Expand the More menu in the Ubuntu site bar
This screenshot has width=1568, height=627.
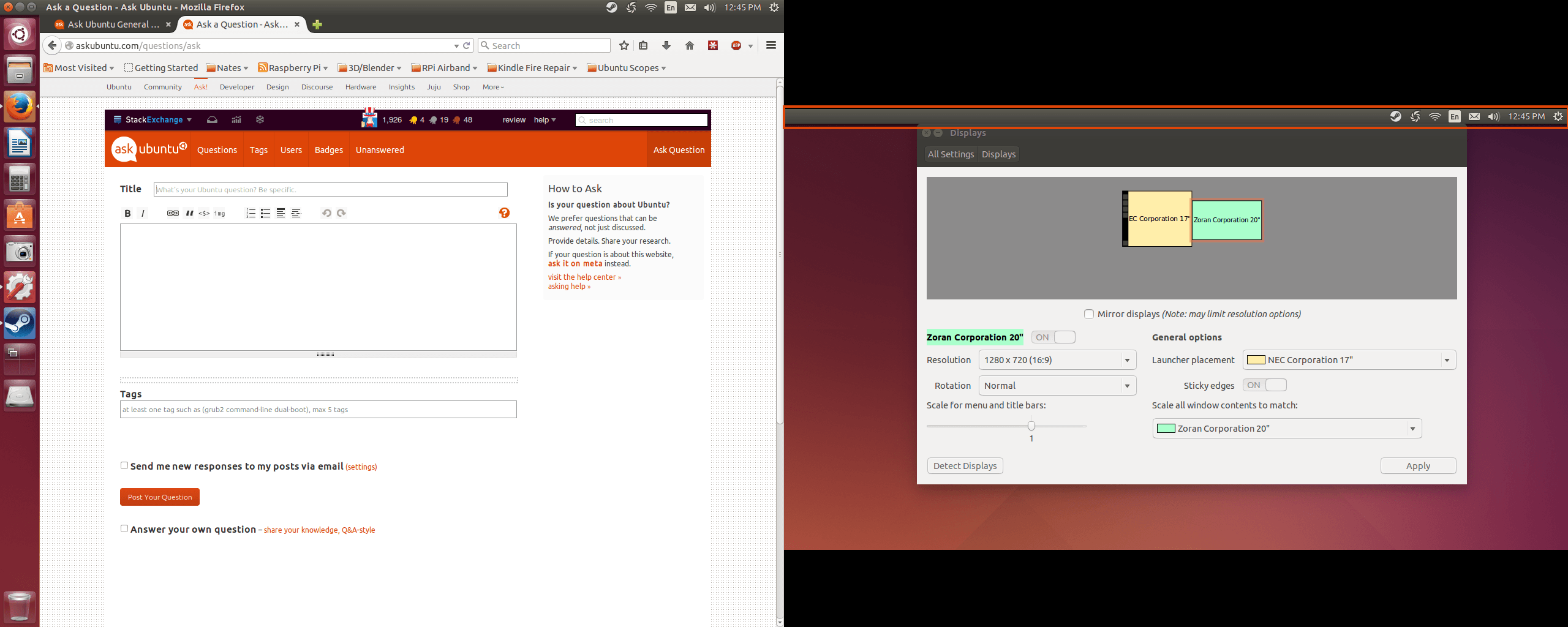pos(493,87)
